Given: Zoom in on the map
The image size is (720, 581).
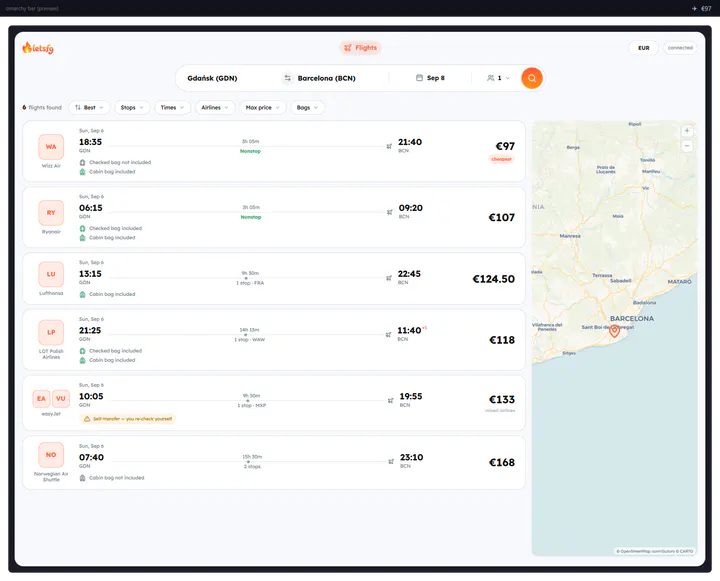Looking at the screenshot, I should coord(687,131).
